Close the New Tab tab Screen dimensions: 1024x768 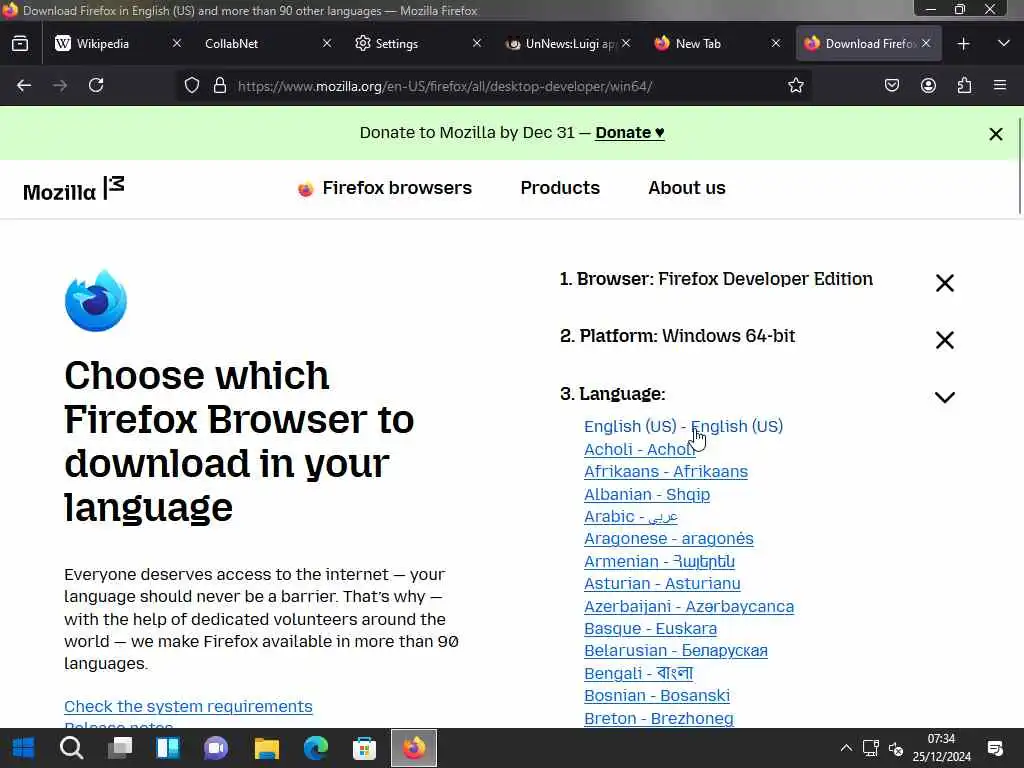coord(776,43)
